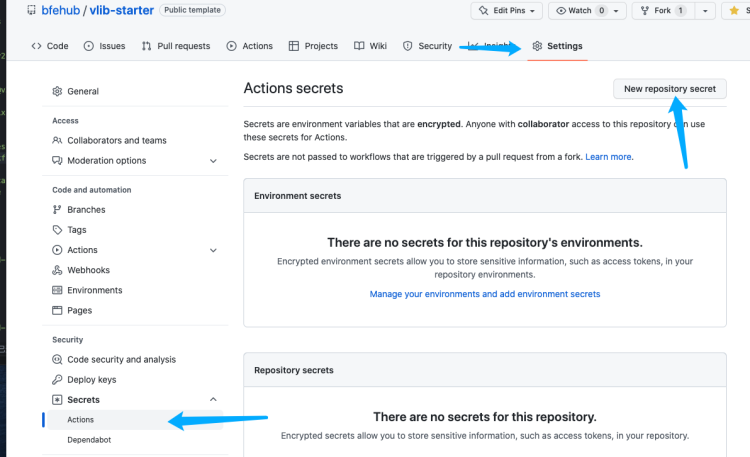
Task: Click the browser icon beside Pages
Action: pos(57,310)
